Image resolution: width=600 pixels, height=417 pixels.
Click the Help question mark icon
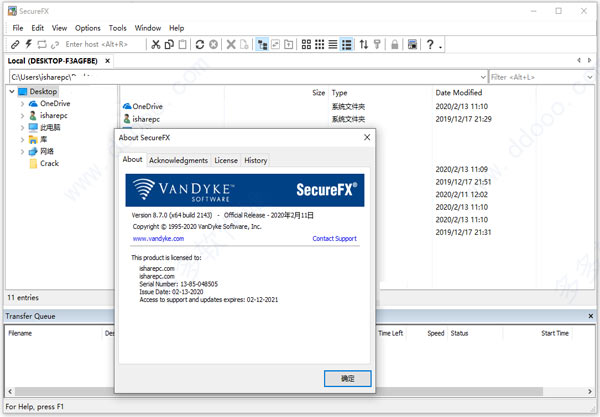pyautogui.click(x=430, y=44)
